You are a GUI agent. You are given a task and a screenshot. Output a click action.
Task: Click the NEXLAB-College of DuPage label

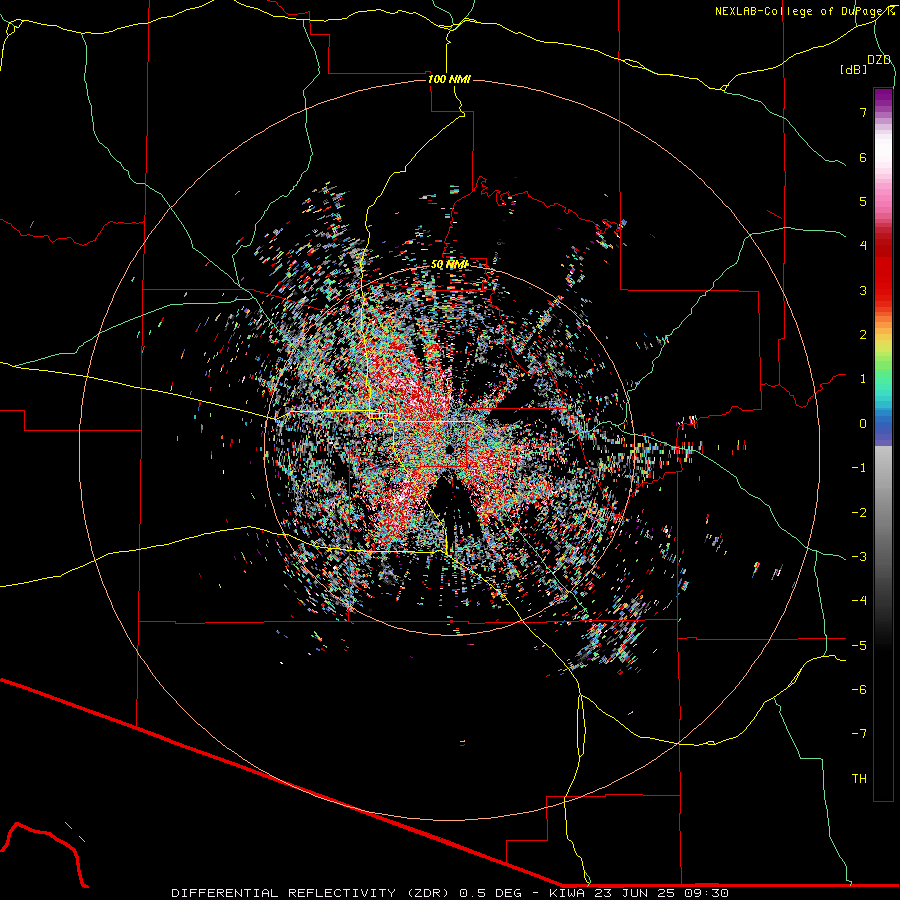click(x=804, y=11)
